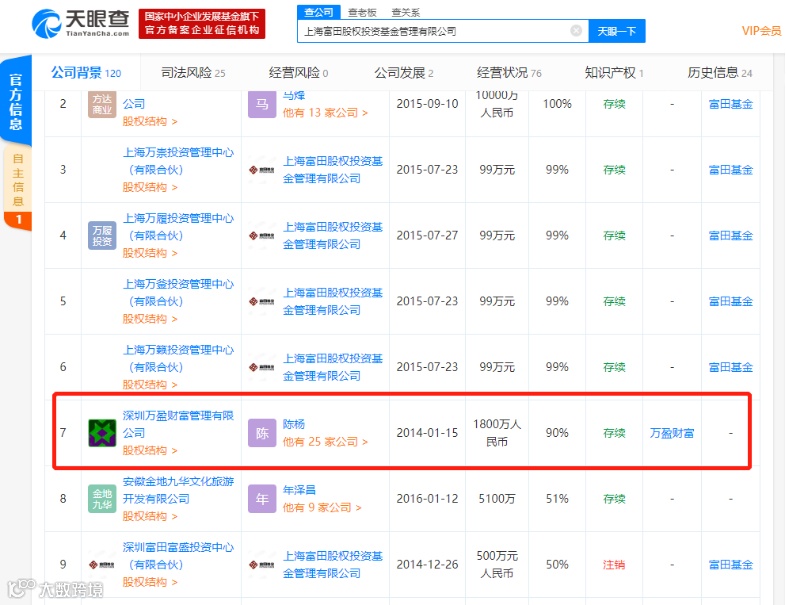786x605 pixels.
Task: Open 他有 25 家公司 link
Action: [325, 442]
